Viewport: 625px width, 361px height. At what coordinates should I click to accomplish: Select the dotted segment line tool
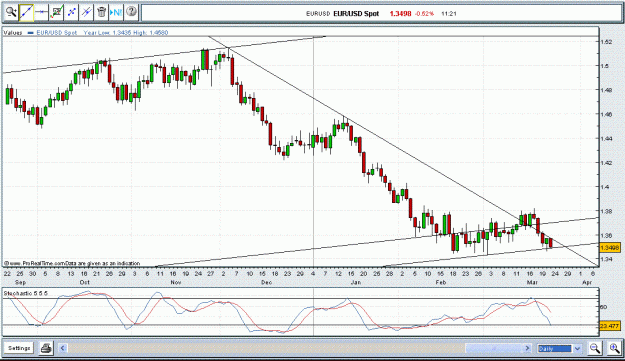pyautogui.click(x=71, y=12)
